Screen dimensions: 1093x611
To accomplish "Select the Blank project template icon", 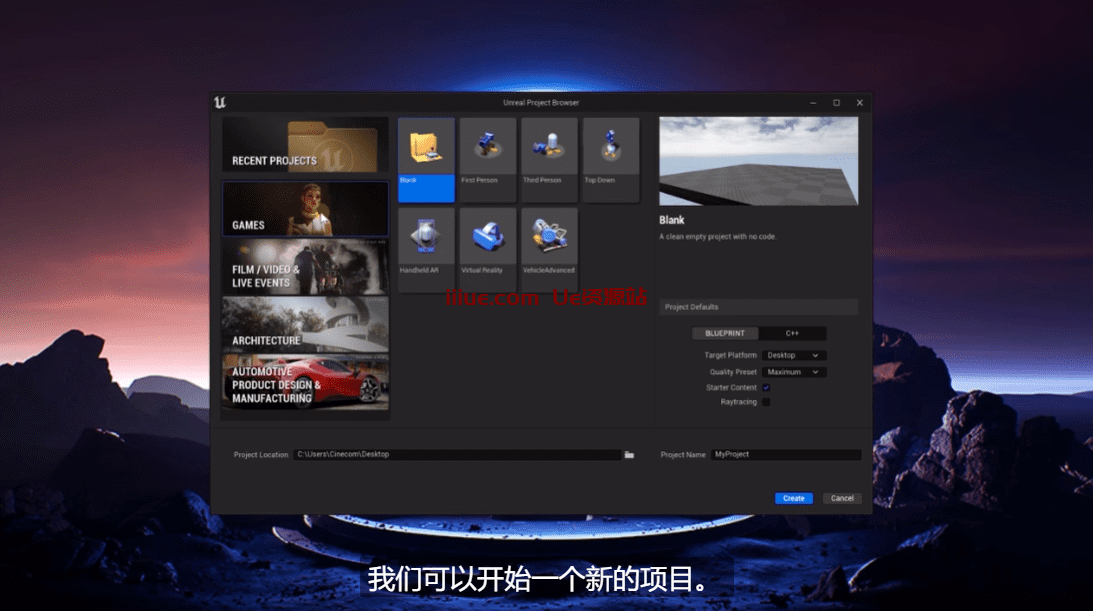I will coord(426,148).
